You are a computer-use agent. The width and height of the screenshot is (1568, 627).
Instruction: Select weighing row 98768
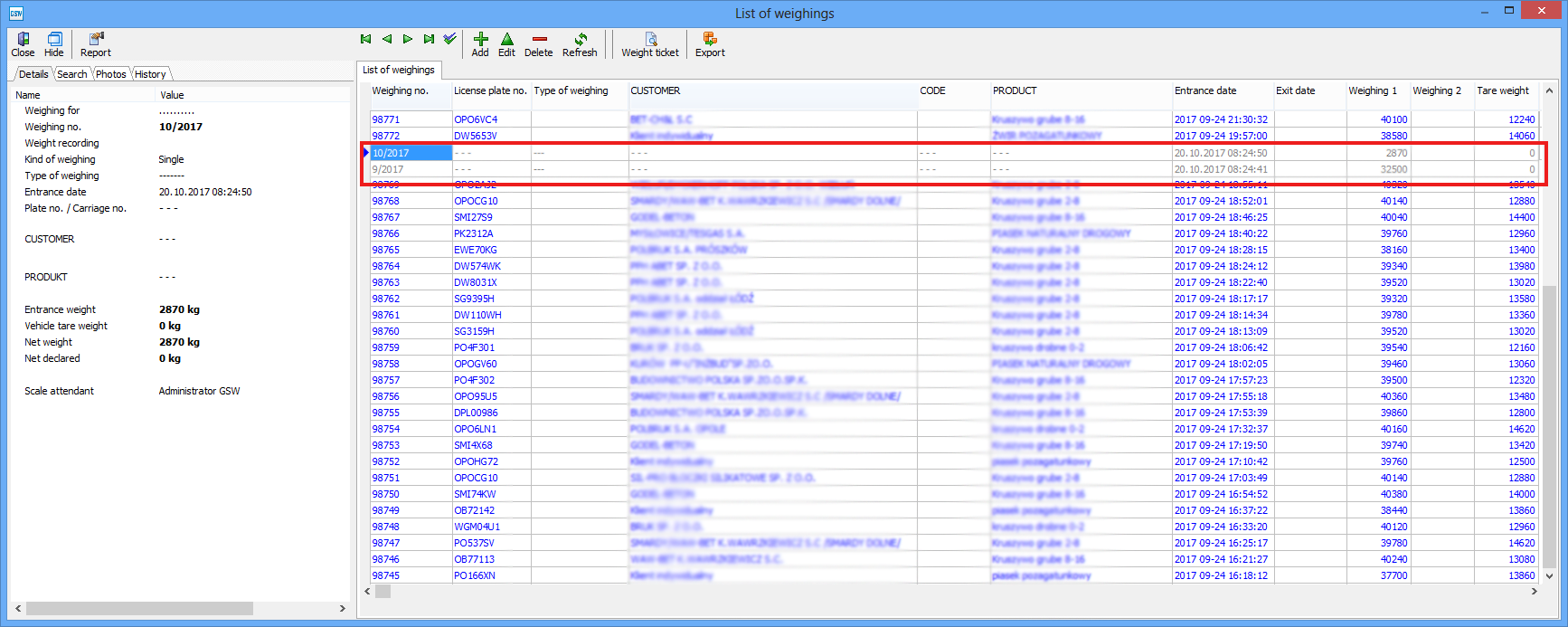[x=386, y=201]
